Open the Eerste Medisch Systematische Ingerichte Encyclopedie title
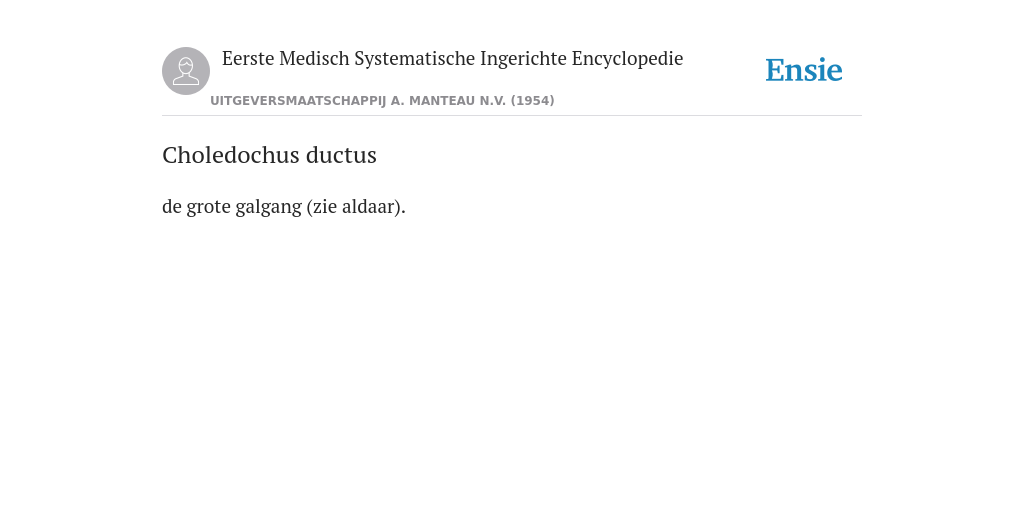Screen dimensions: 1024x512 (x=453, y=58)
